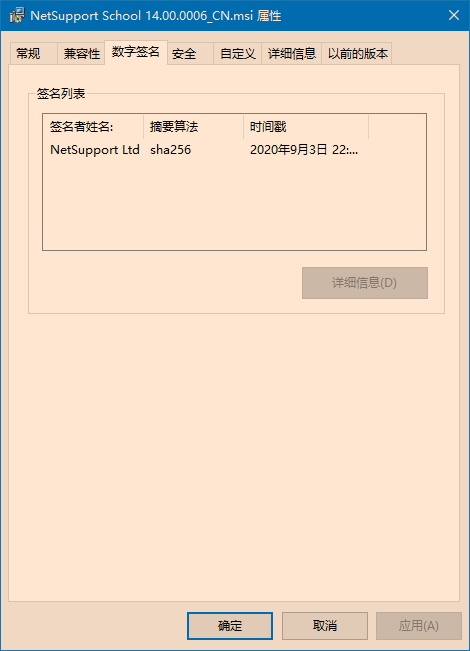This screenshot has width=470, height=651.
Task: Open the 以前的版本 tab
Action: click(357, 54)
